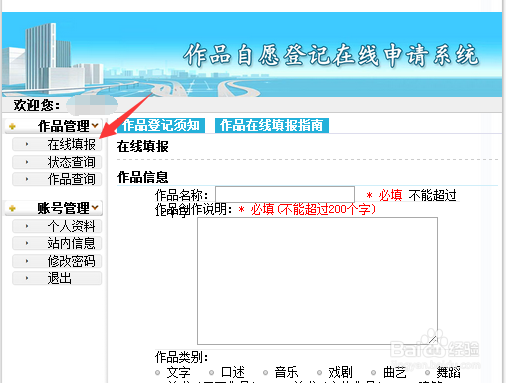Collapse the 账号管理 section chevron
Image resolution: width=509 pixels, height=383 pixels.
coord(95,207)
